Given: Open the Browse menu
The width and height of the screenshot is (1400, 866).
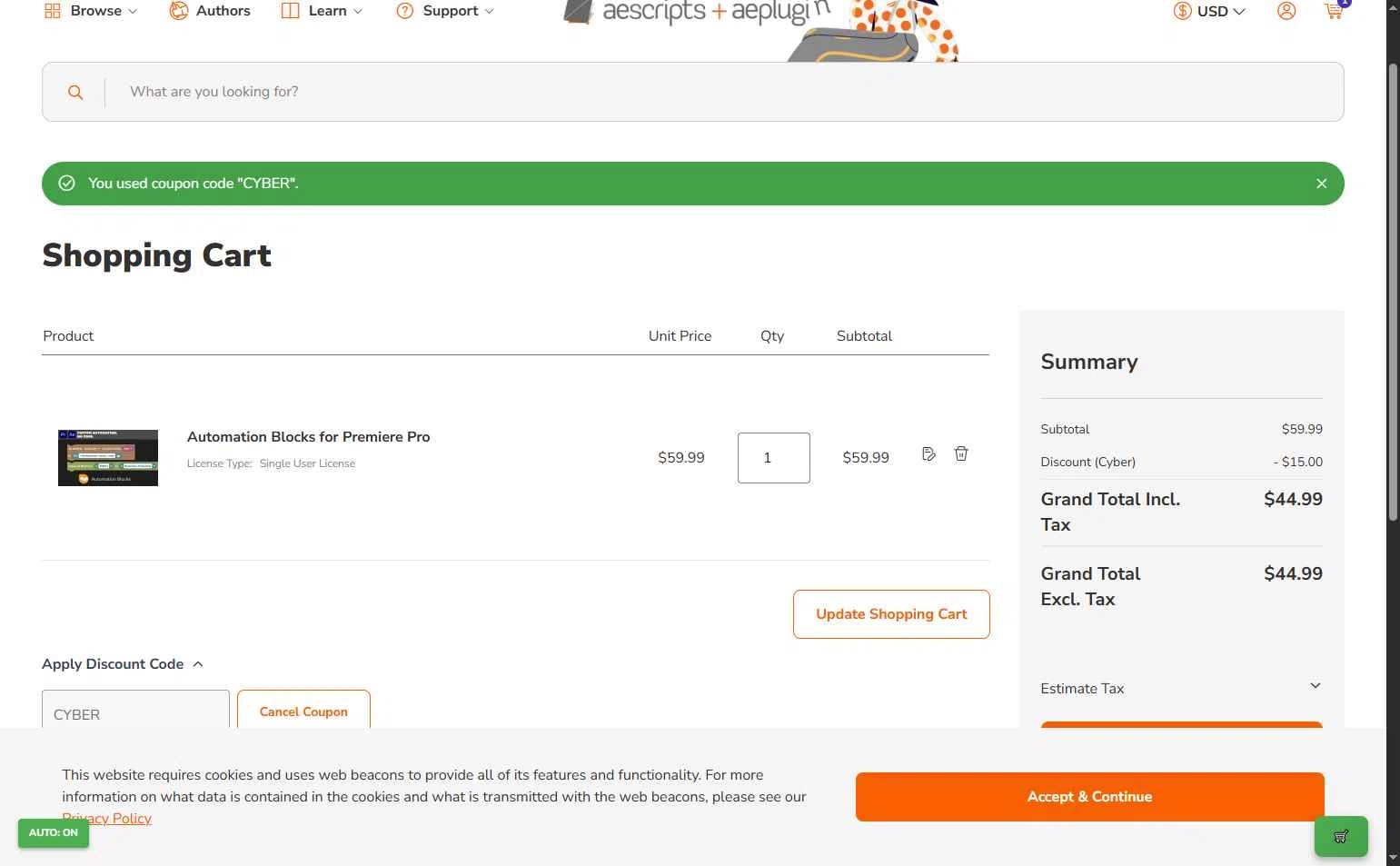Looking at the screenshot, I should 91,11.
